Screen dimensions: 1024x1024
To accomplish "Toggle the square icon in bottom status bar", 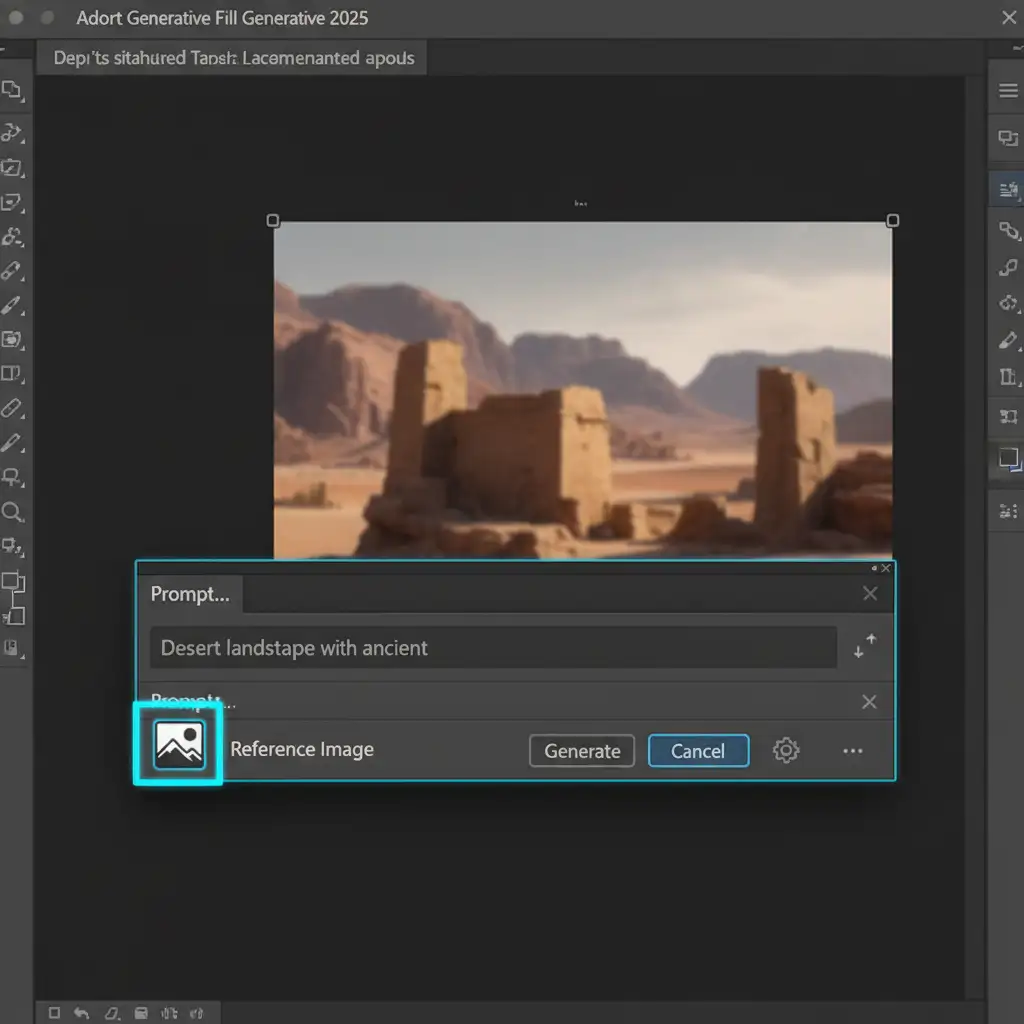I will (55, 1013).
